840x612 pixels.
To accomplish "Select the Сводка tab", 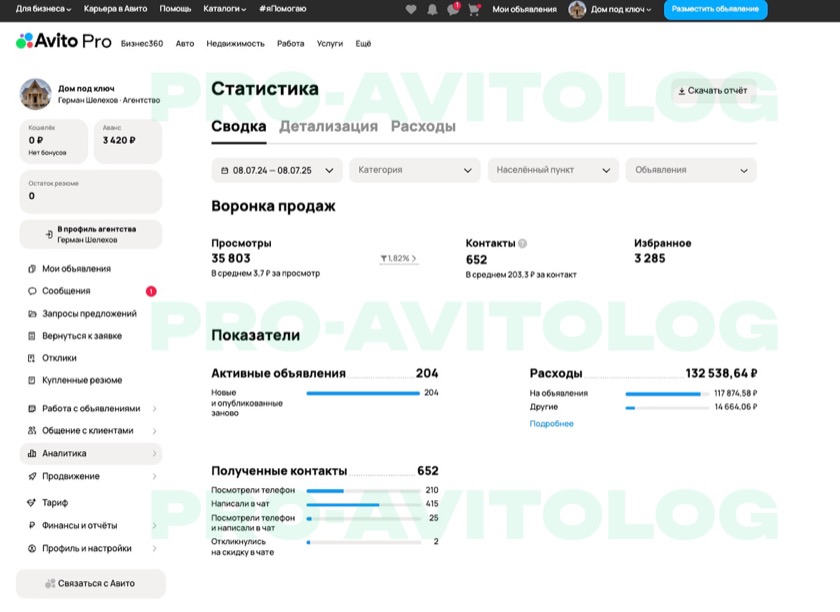I will [x=238, y=126].
